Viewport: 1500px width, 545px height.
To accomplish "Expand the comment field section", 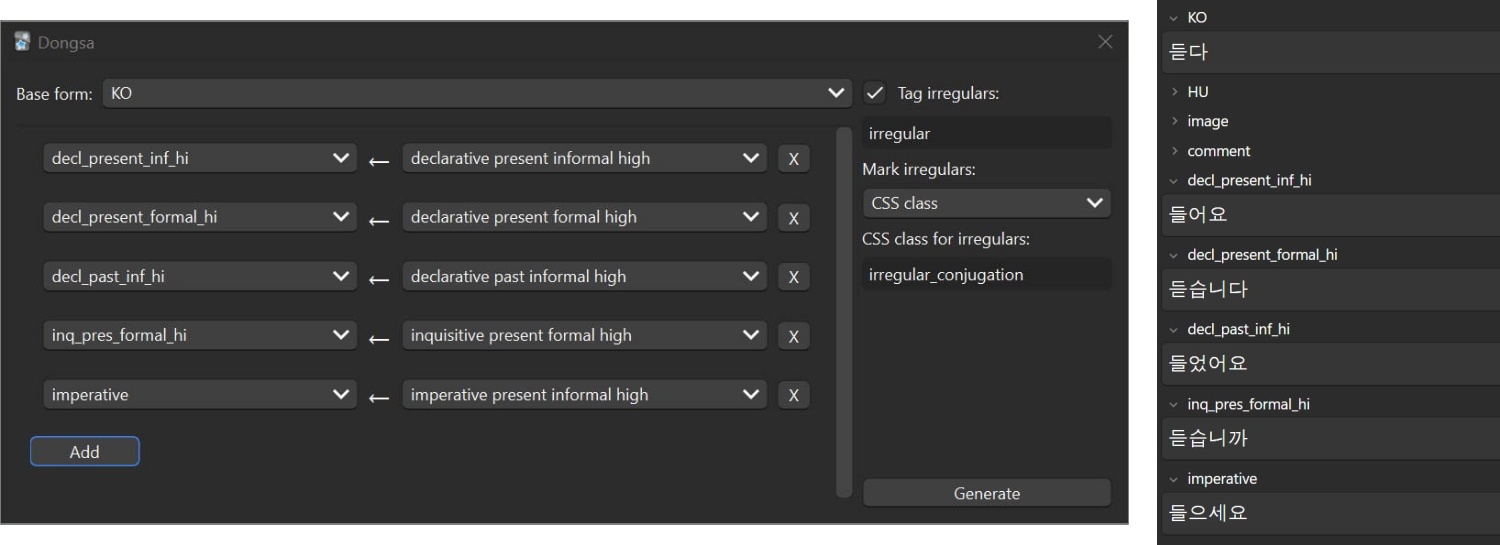I will 1174,152.
